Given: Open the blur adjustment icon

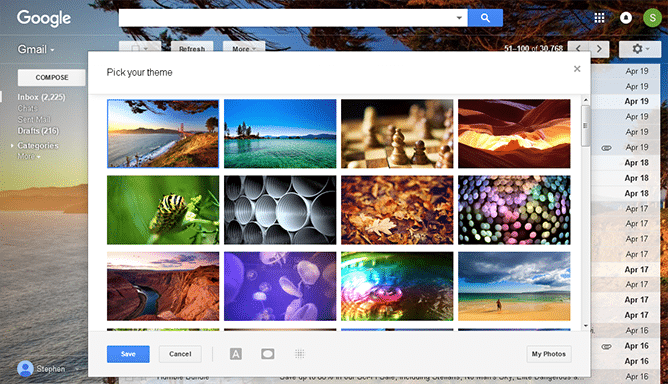Looking at the screenshot, I should (299, 354).
